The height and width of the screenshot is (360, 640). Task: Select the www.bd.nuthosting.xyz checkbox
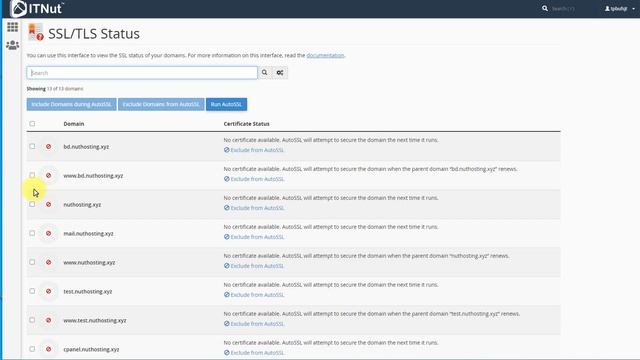32,175
